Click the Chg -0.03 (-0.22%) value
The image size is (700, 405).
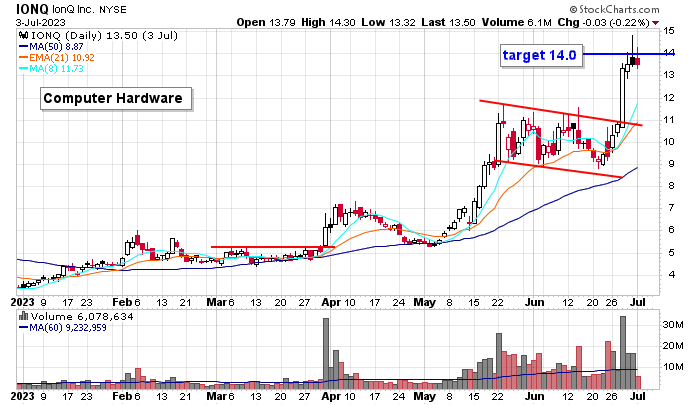click(x=604, y=22)
